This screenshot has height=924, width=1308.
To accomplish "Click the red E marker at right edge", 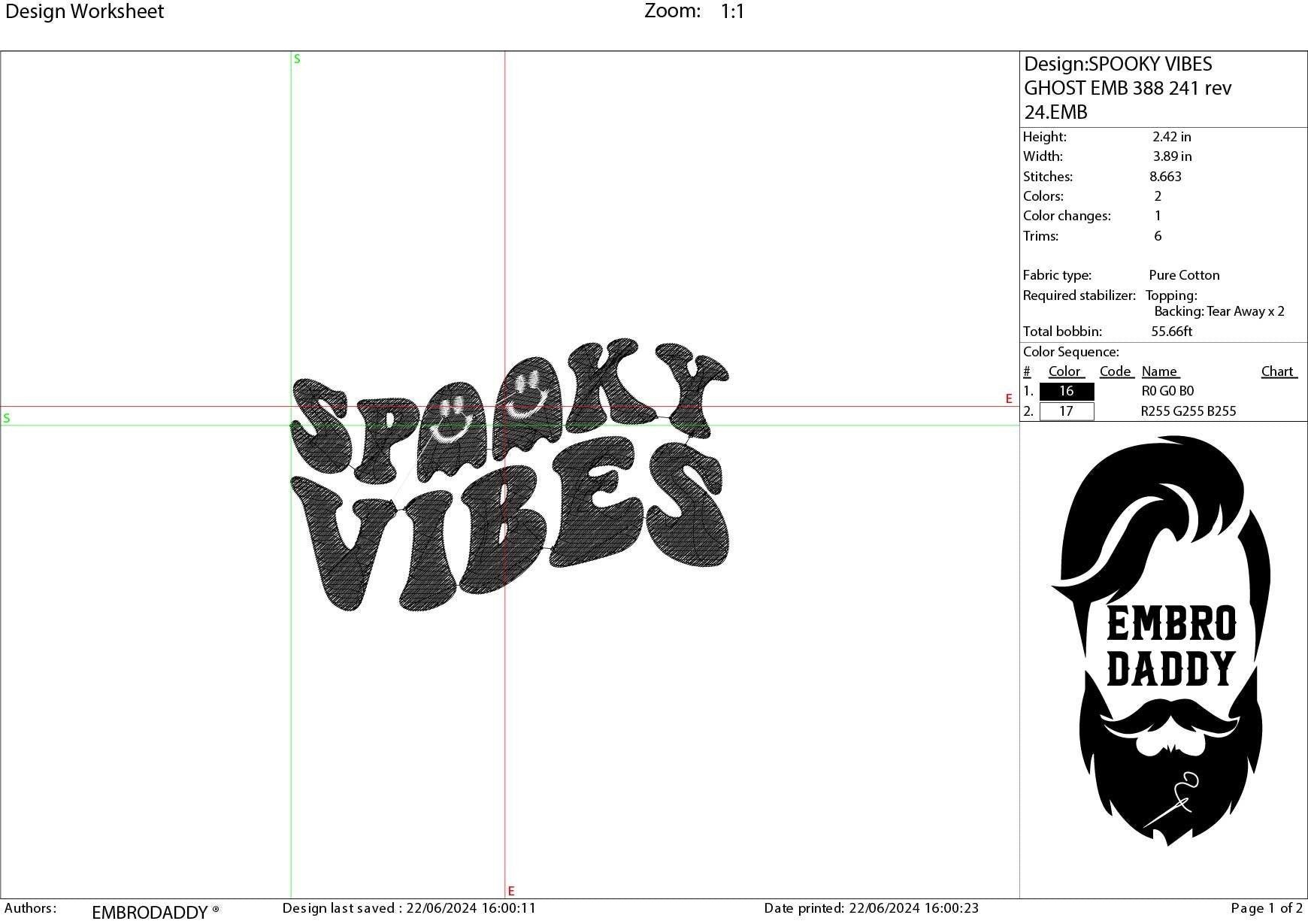I will [x=1009, y=399].
